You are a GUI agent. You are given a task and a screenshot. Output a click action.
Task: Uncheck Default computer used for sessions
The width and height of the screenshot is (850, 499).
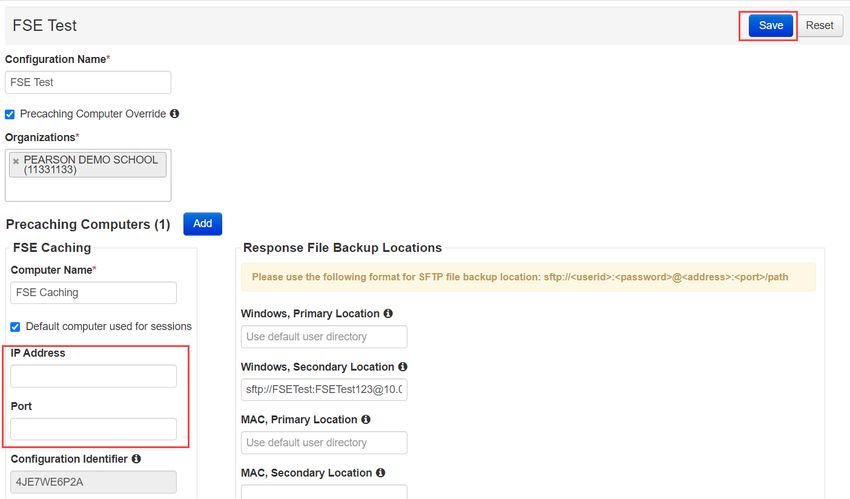15,327
